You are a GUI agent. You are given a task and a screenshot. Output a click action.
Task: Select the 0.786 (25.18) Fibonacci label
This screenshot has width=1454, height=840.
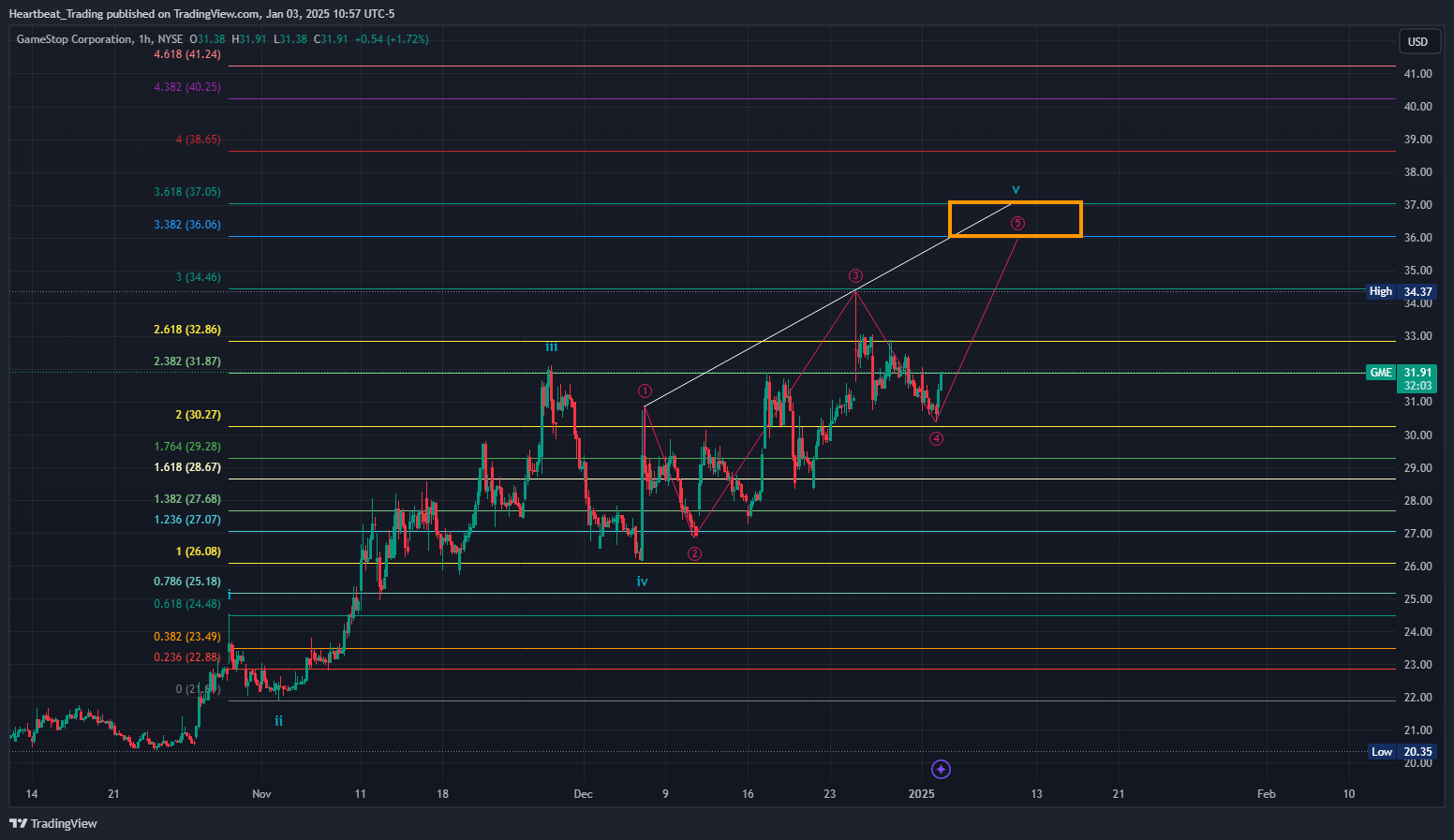(x=187, y=582)
